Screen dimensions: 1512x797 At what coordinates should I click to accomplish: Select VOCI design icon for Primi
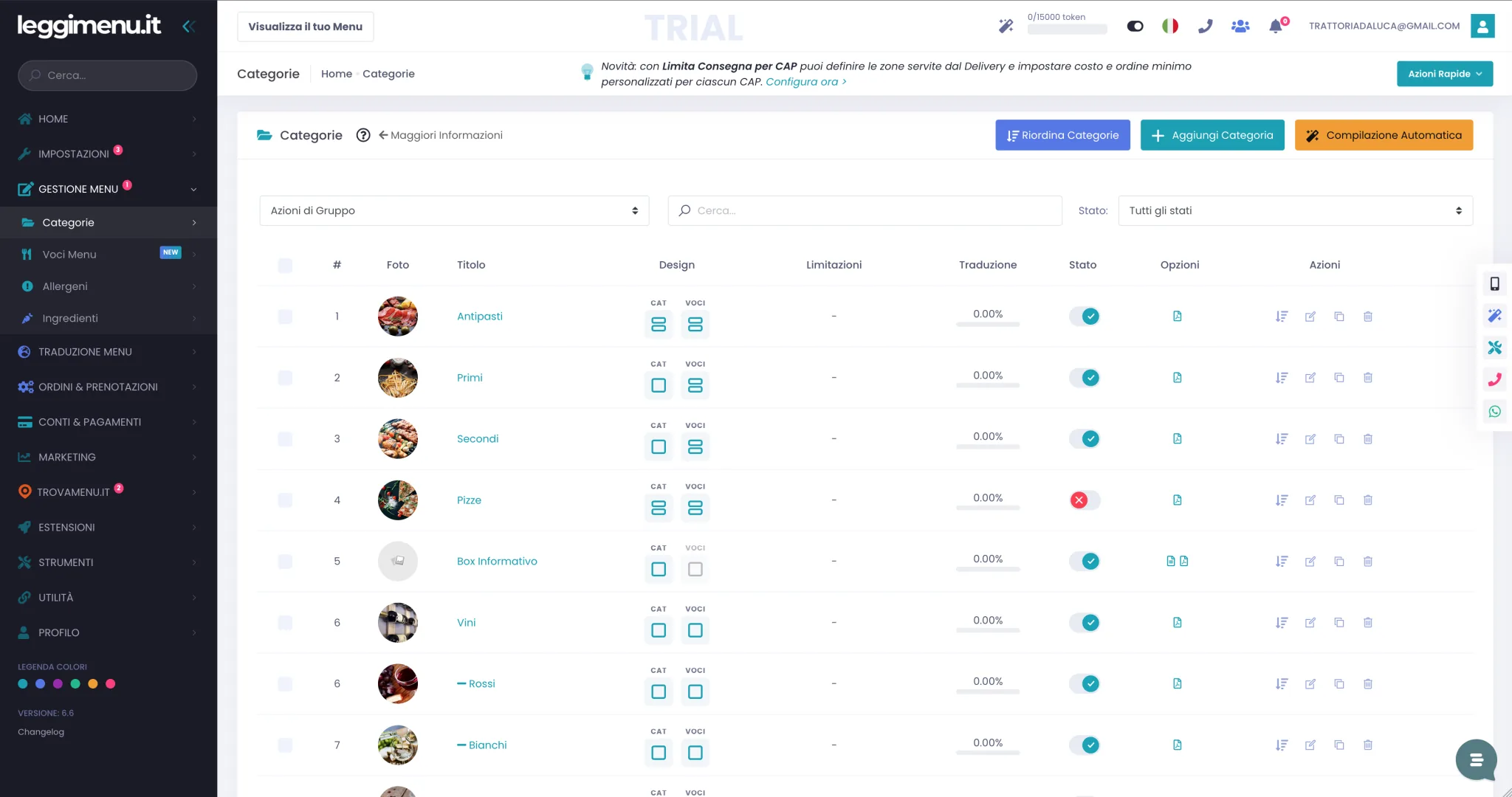pyautogui.click(x=695, y=385)
